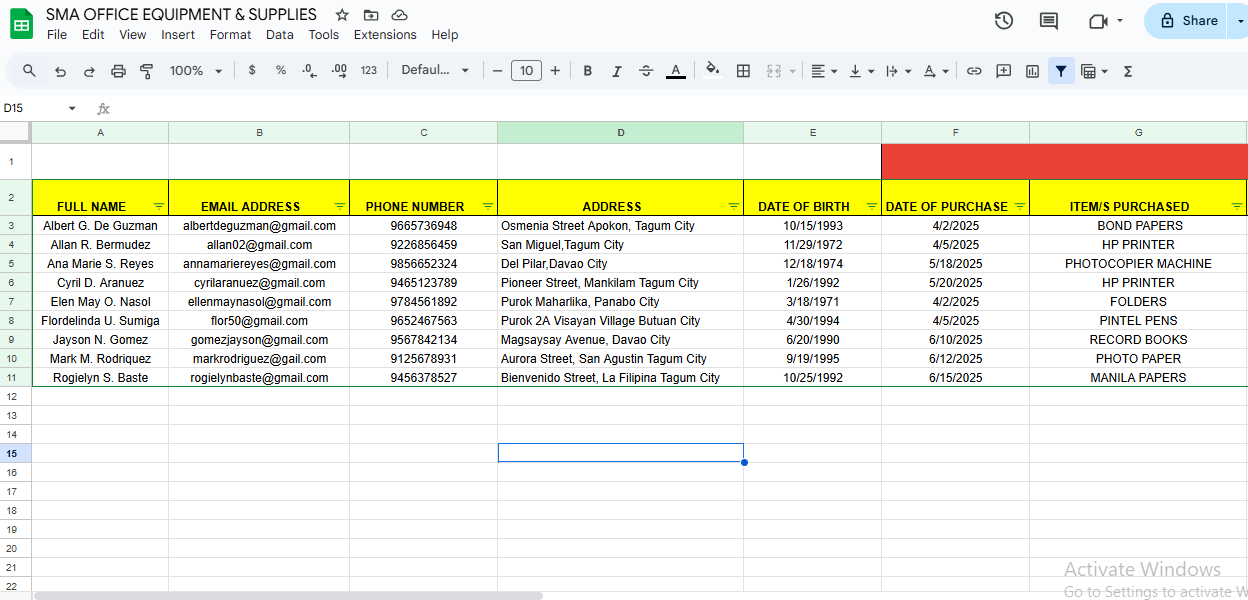
Task: Toggle bold formatting
Action: pos(588,71)
